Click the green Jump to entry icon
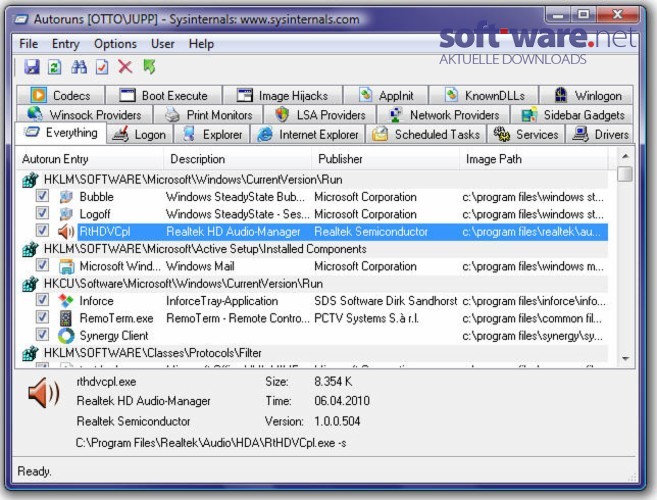The width and height of the screenshot is (657, 500). (149, 67)
